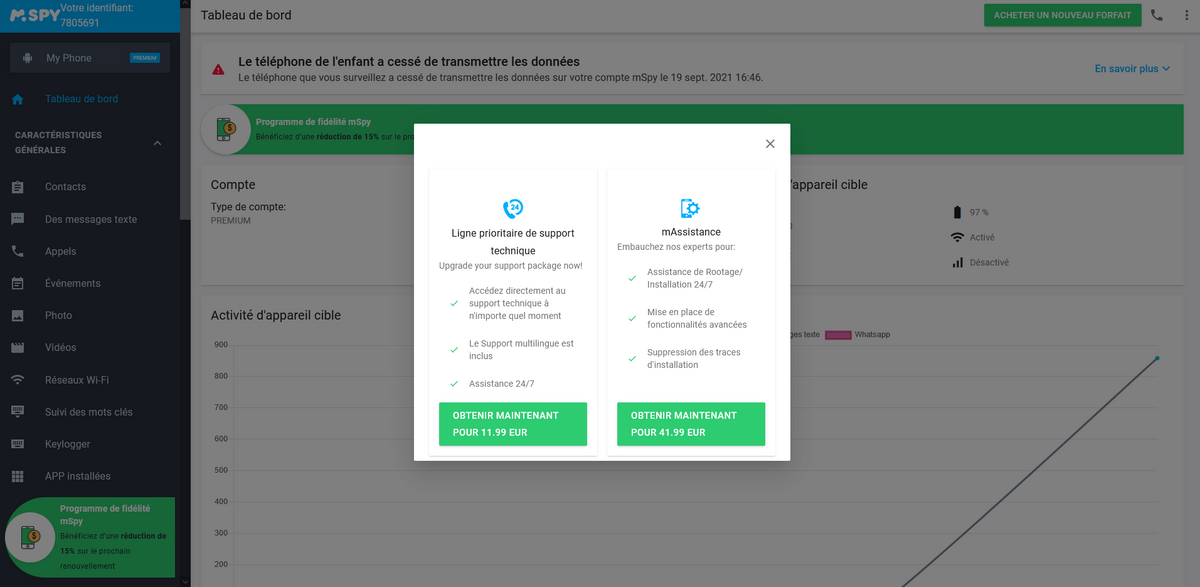Click the Contacts clipboard icon
This screenshot has height=587, width=1200.
click(x=17, y=187)
